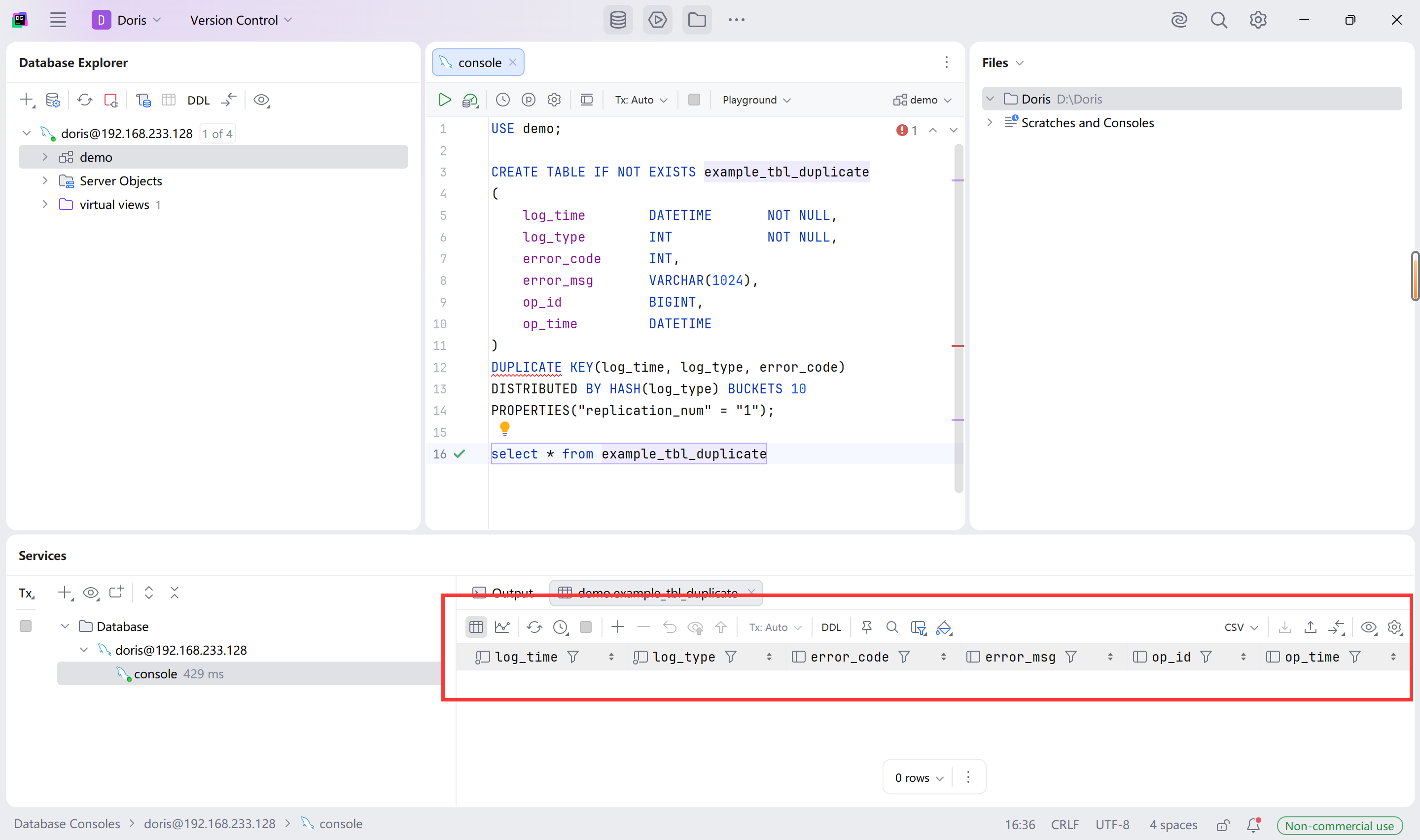Expand the demo schema node
Viewport: 1420px width, 840px height.
(45, 157)
